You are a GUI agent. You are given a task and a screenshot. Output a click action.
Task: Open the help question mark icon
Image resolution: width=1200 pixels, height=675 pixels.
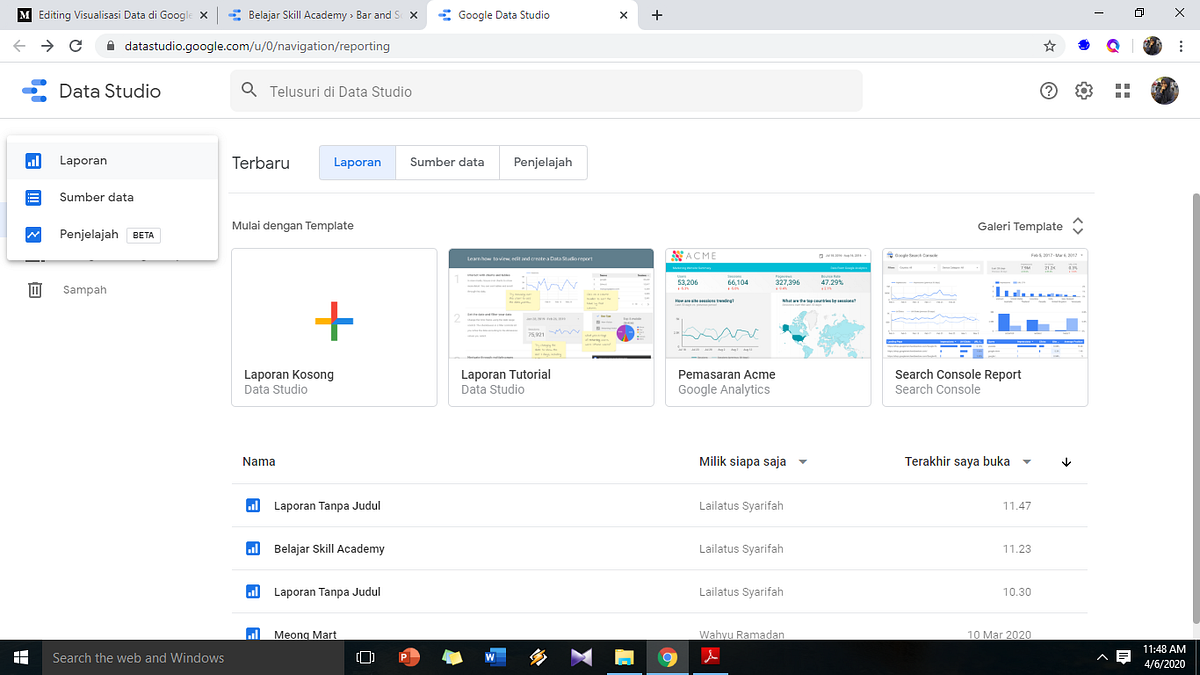pyautogui.click(x=1049, y=91)
